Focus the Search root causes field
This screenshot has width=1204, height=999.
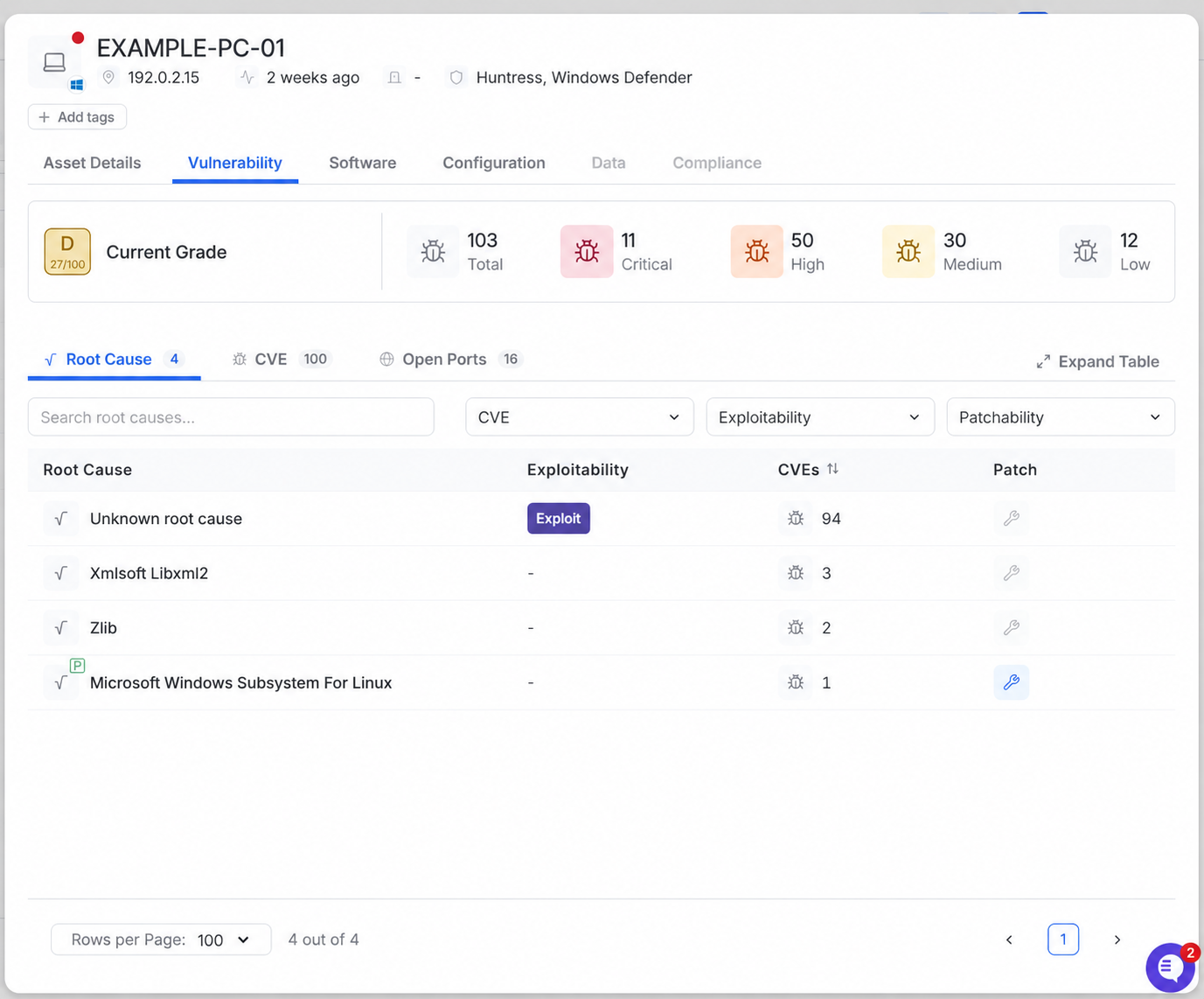point(231,417)
